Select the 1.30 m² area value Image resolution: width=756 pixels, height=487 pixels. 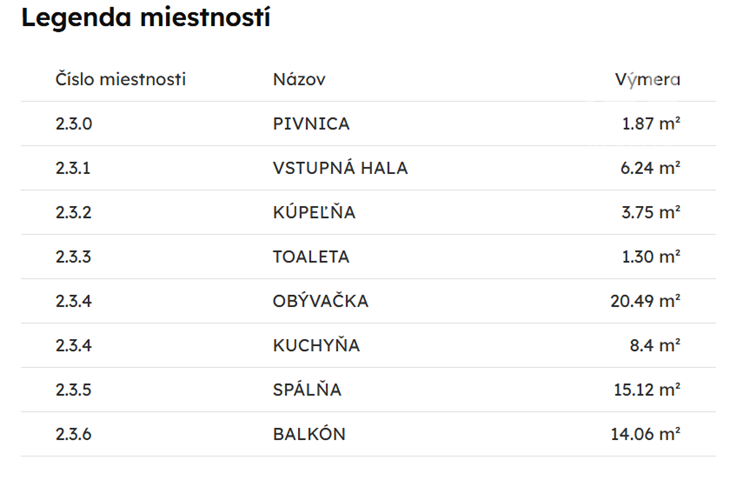click(650, 257)
